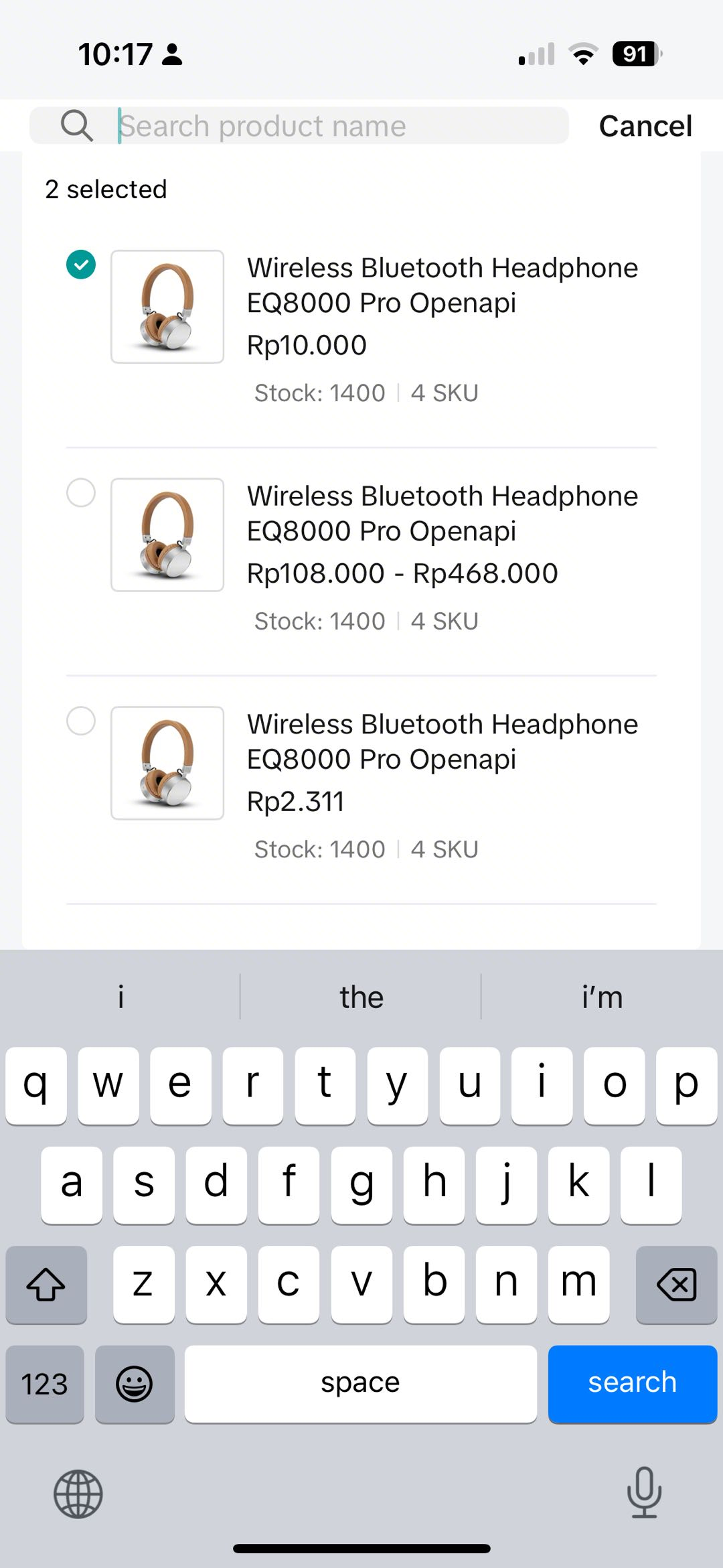723x1568 pixels.
Task: Select the Rp2.311 headphone product
Action: click(81, 721)
